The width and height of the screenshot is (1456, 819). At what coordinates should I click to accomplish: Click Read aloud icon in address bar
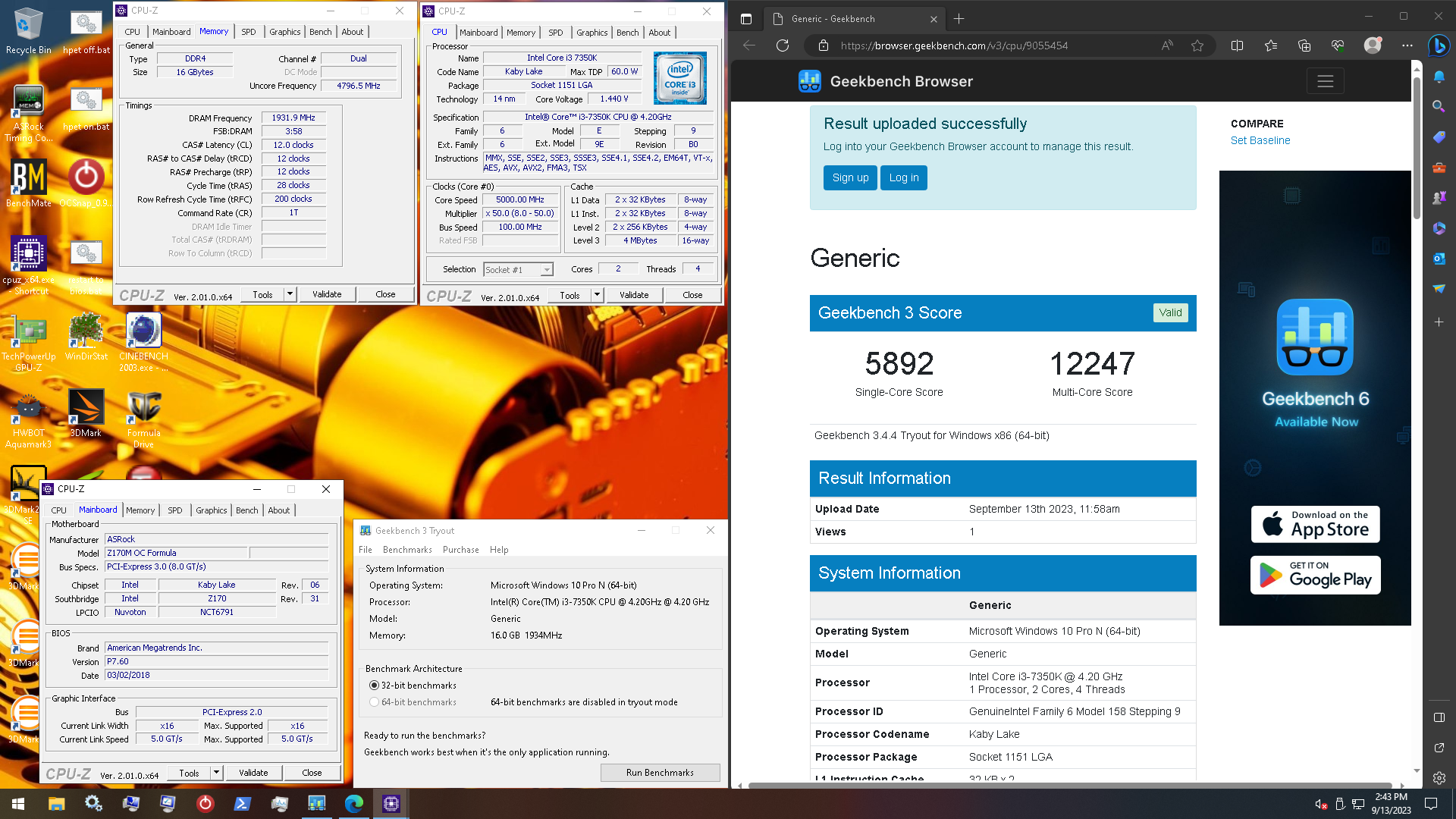pos(1167,45)
